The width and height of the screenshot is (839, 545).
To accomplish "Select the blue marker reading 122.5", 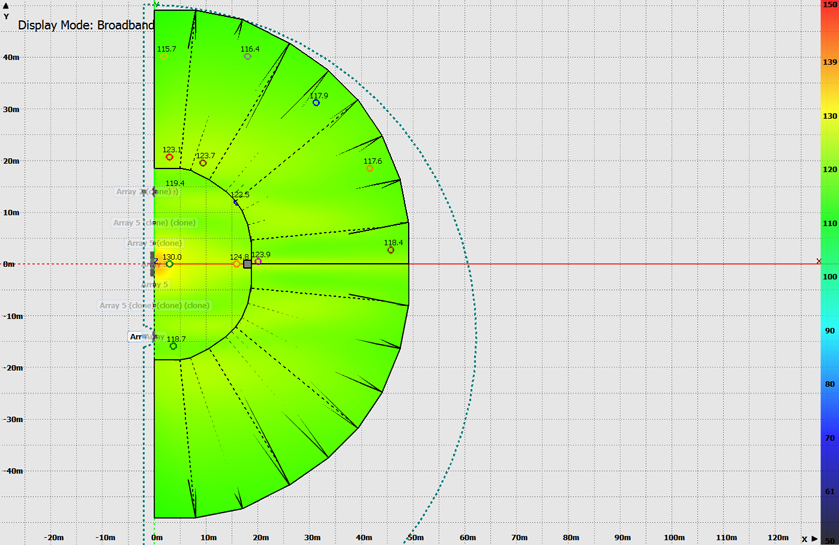I will point(237,202).
